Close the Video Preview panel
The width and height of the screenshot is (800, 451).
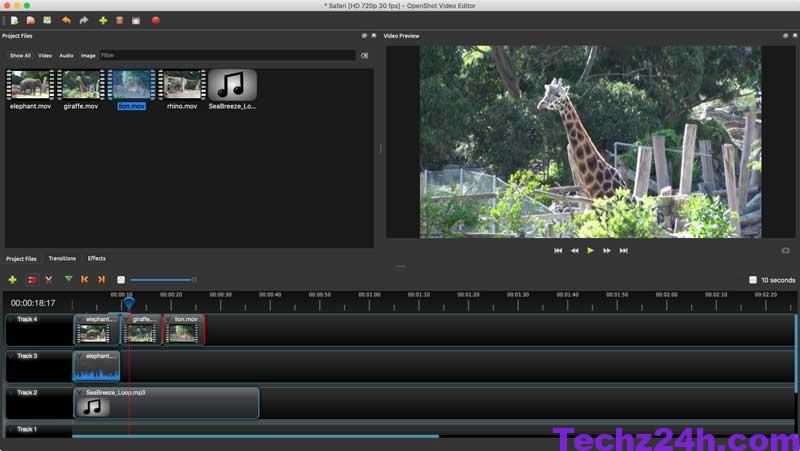(x=794, y=36)
